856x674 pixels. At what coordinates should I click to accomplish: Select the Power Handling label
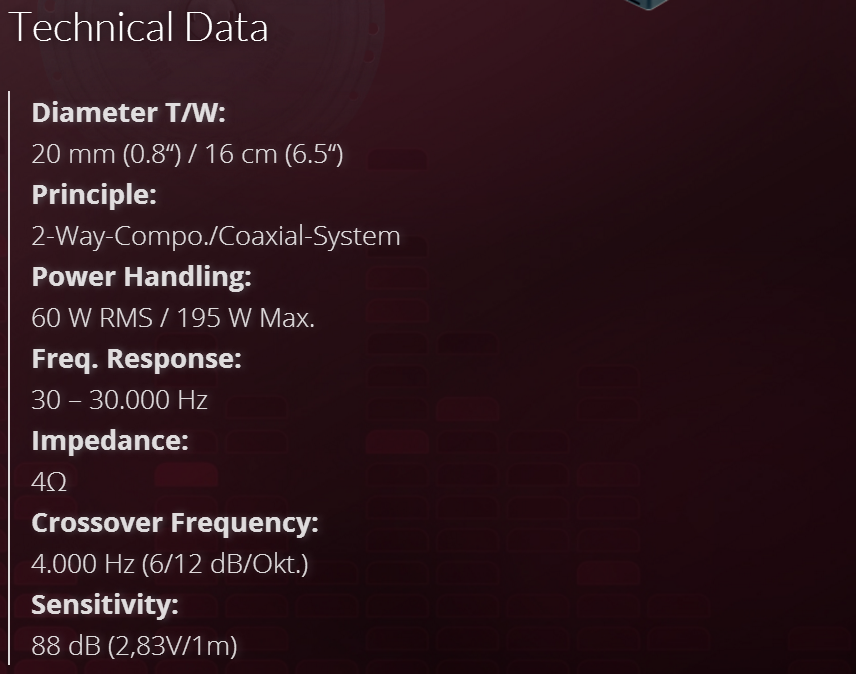click(141, 277)
